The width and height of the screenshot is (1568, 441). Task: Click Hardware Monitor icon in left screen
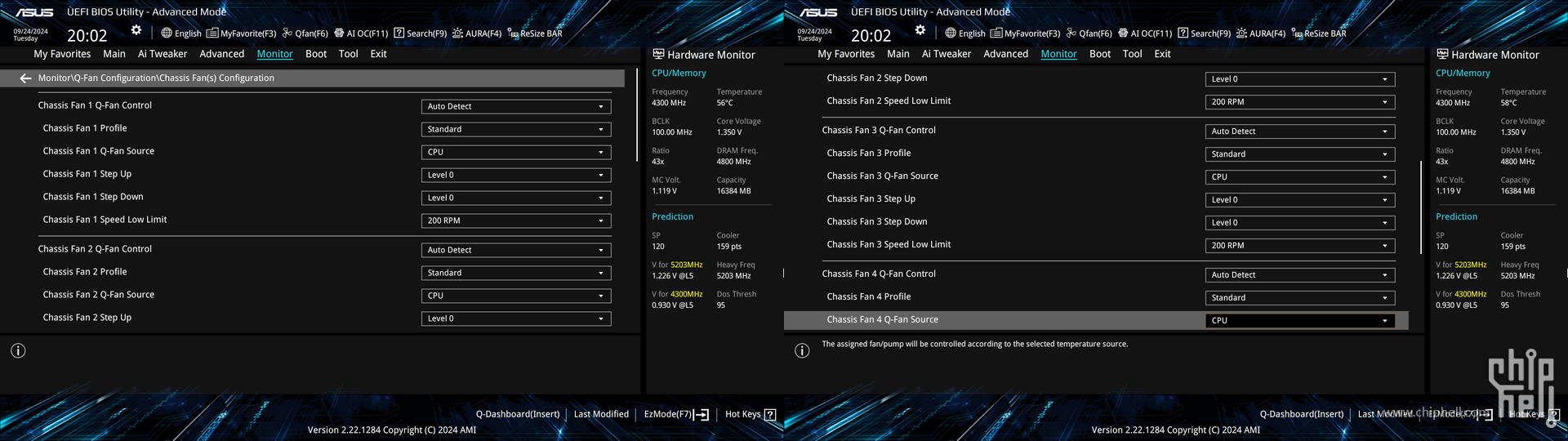[x=658, y=54]
